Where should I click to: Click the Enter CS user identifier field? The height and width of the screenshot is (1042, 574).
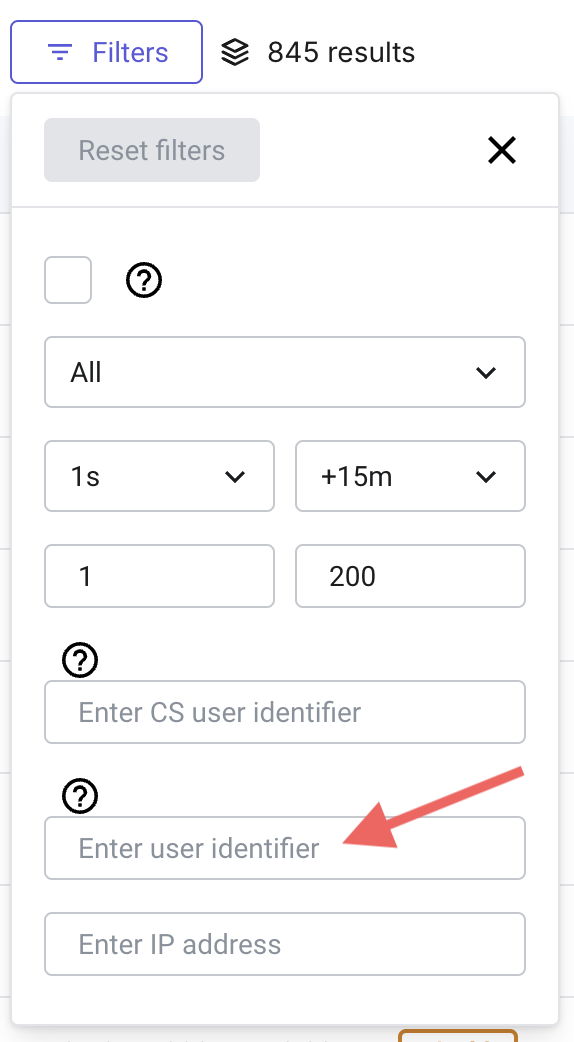[285, 712]
